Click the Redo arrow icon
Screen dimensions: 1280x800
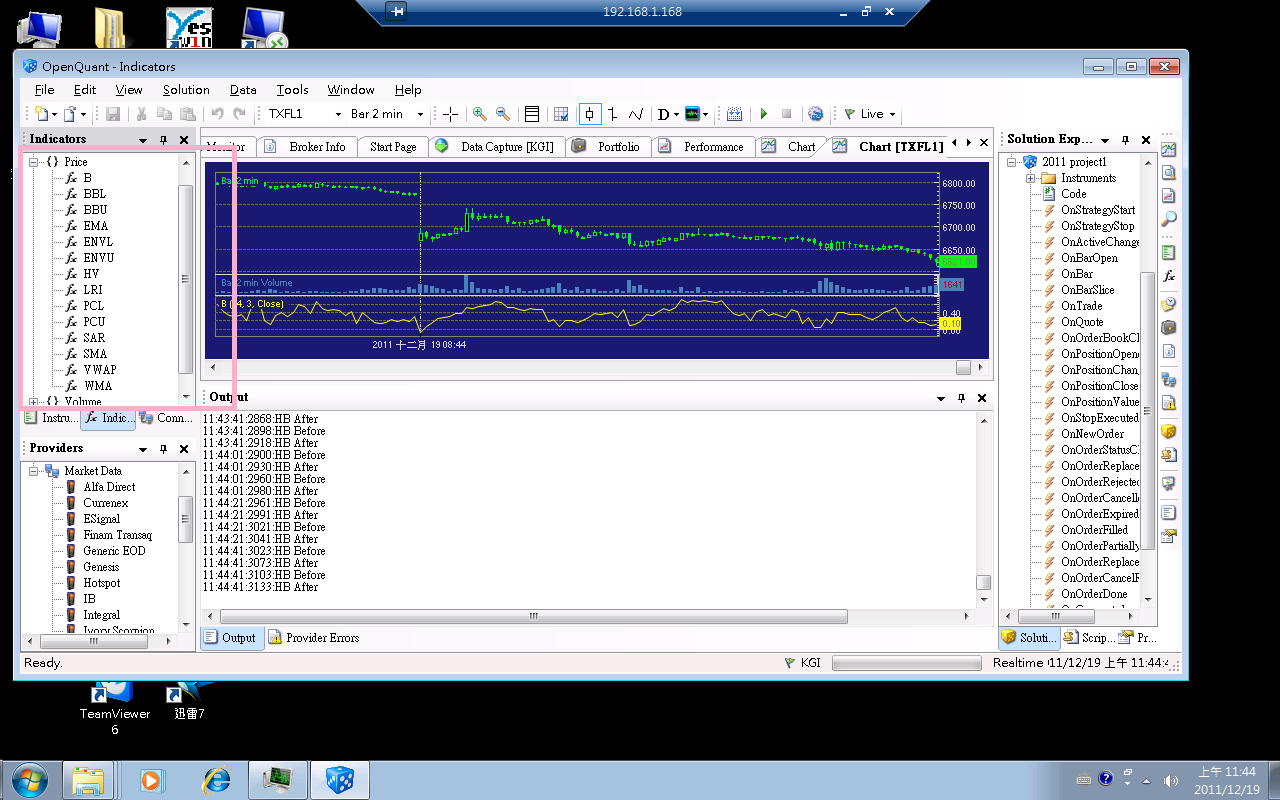[239, 114]
